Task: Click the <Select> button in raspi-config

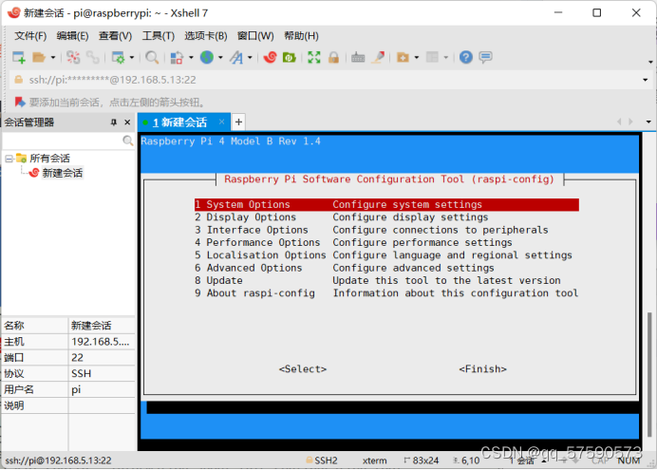Action: (303, 369)
